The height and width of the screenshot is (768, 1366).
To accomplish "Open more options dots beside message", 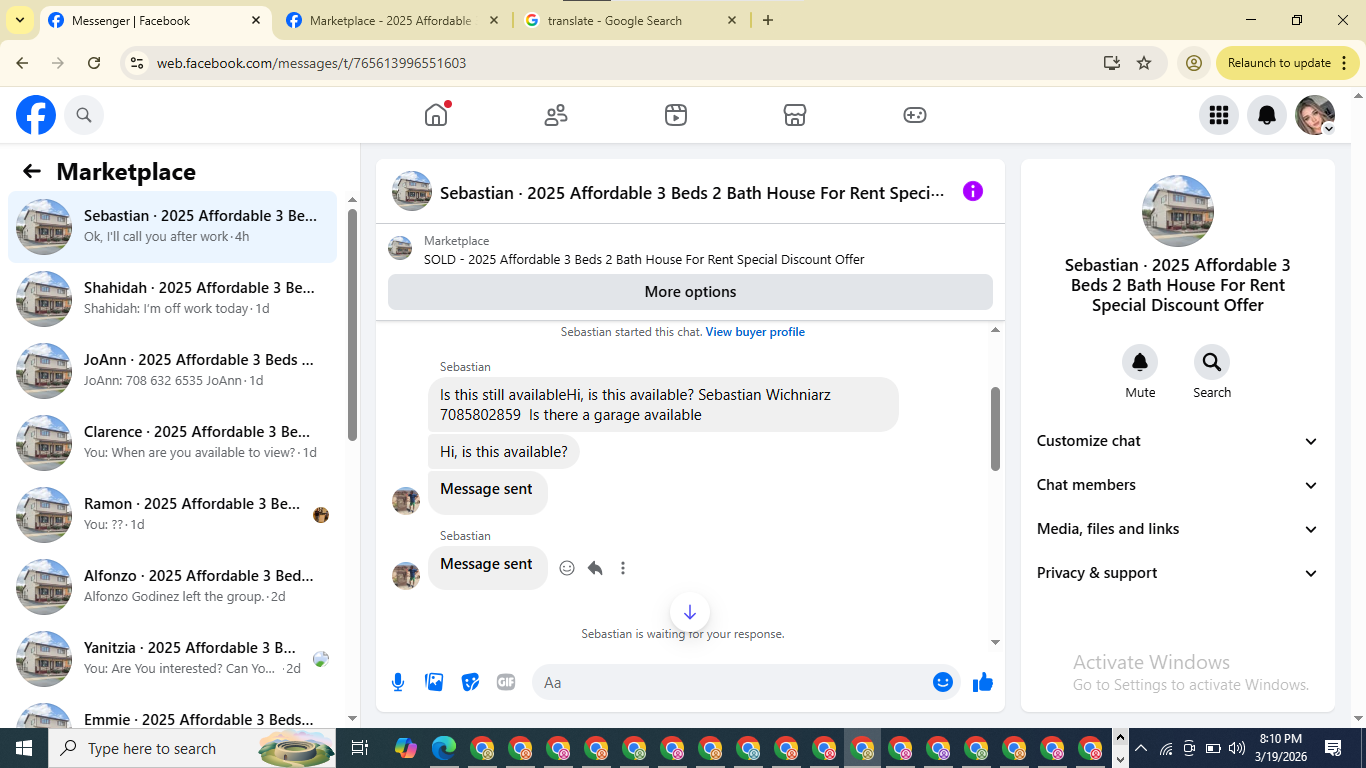I will [x=623, y=568].
